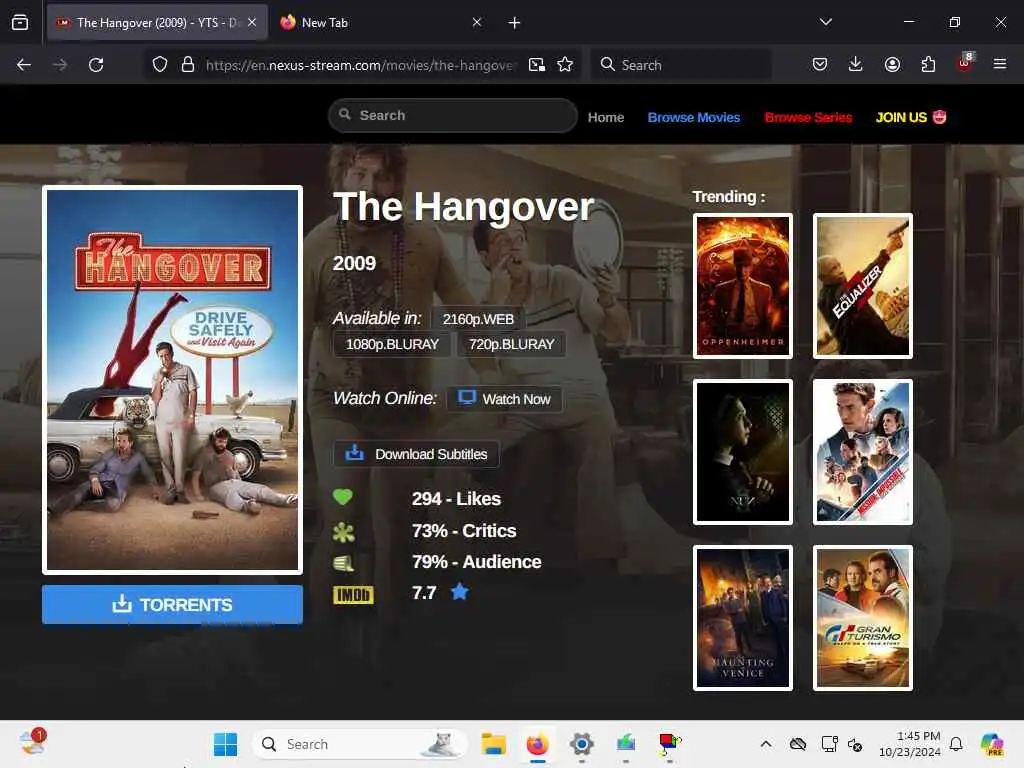Click the Windows taskbar Search box
This screenshot has height=768, width=1024.
(x=359, y=744)
